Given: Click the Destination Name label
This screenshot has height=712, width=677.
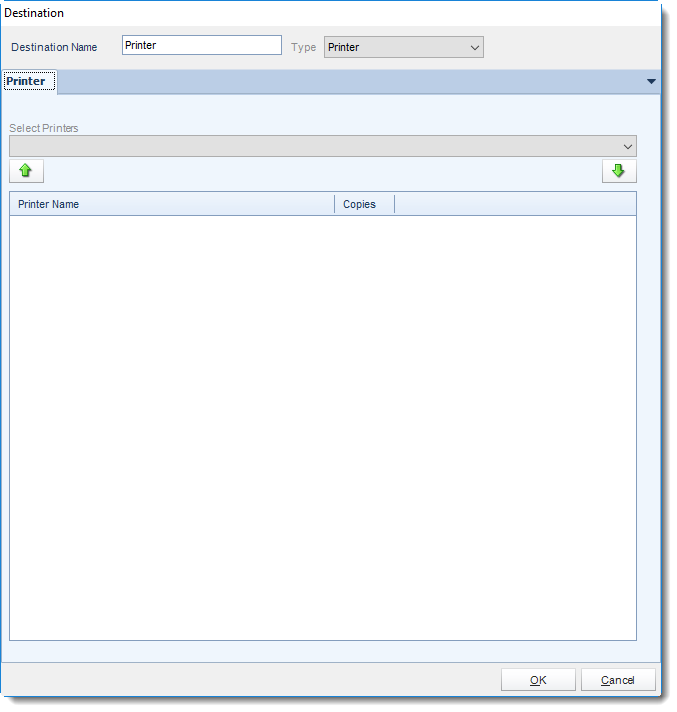Looking at the screenshot, I should click(x=54, y=47).
